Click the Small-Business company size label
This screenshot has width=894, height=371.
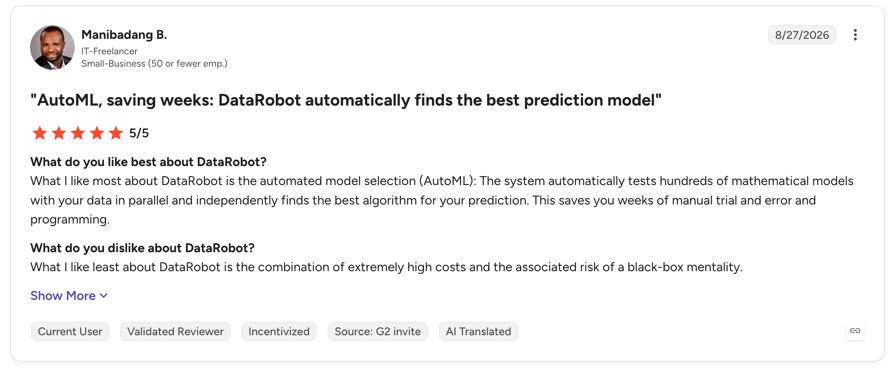tap(154, 63)
